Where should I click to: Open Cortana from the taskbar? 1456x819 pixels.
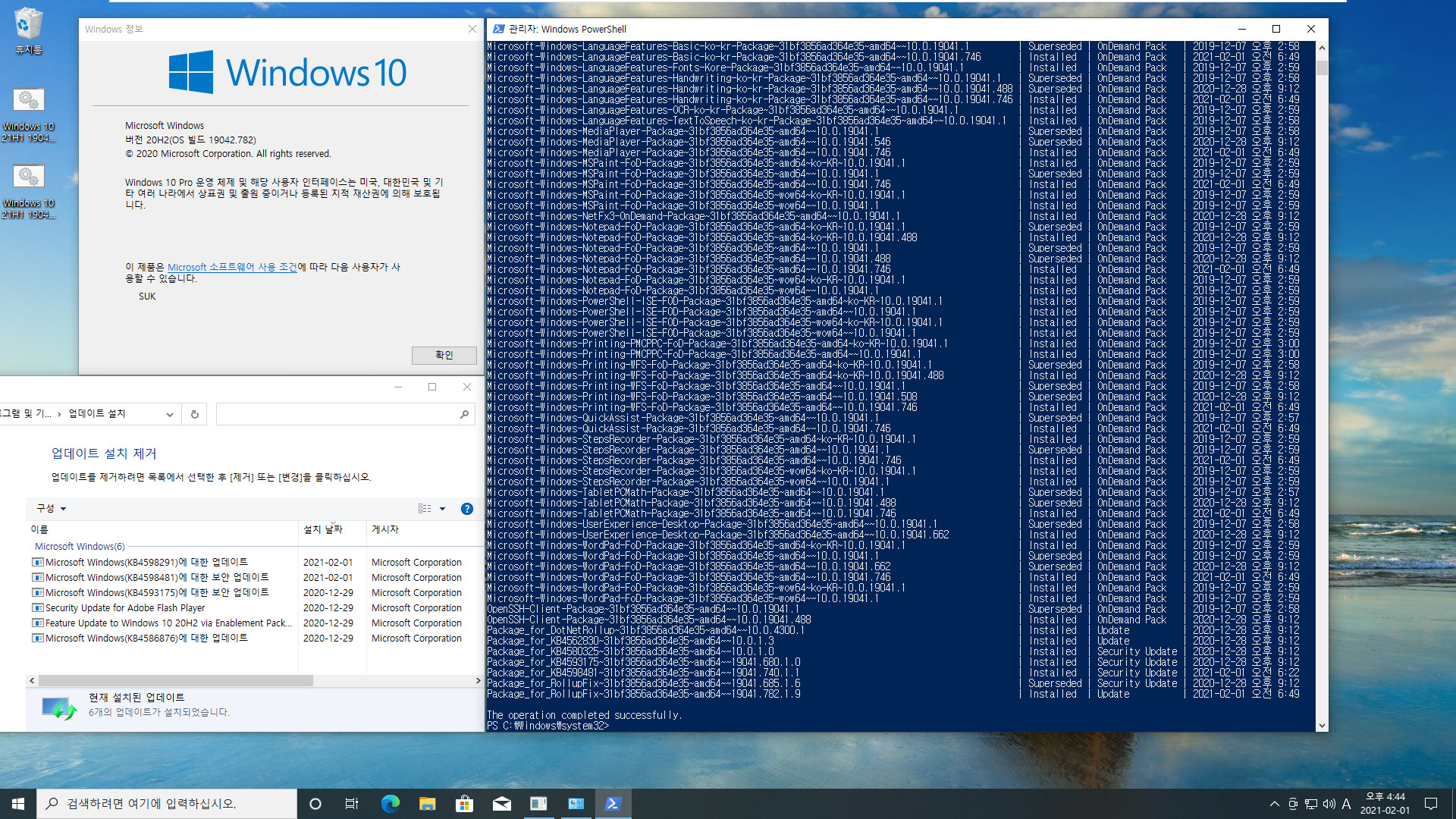pyautogui.click(x=315, y=804)
